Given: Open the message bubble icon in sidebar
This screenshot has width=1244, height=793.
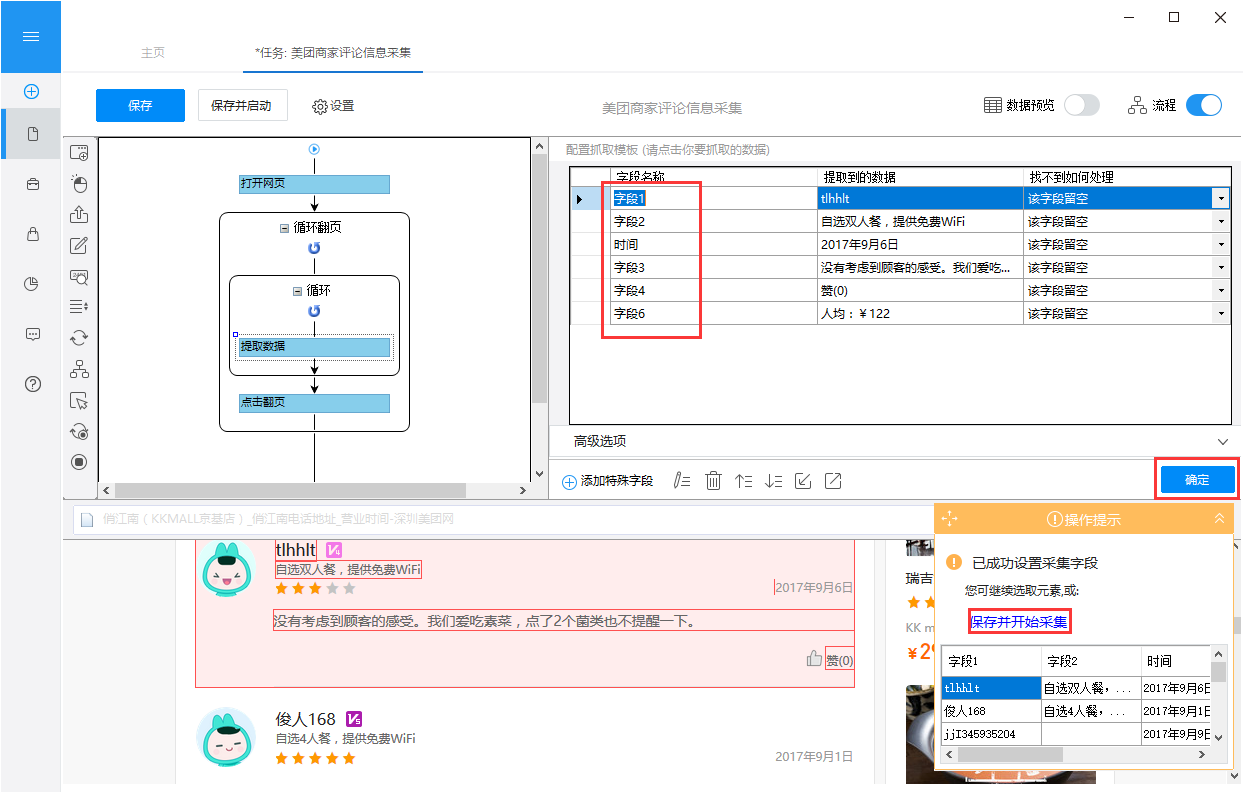Looking at the screenshot, I should click(x=33, y=334).
